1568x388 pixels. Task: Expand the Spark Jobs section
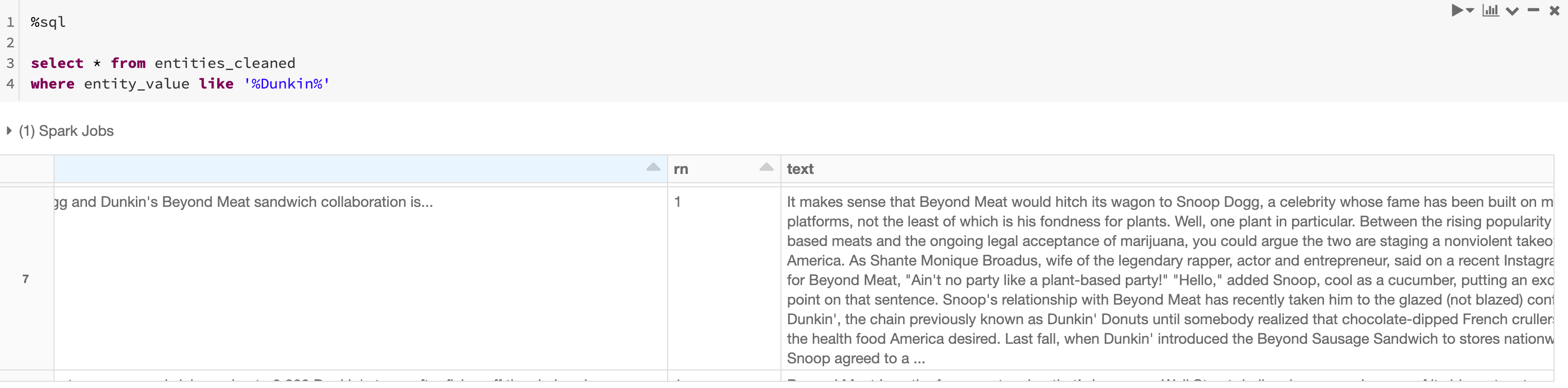pyautogui.click(x=9, y=131)
